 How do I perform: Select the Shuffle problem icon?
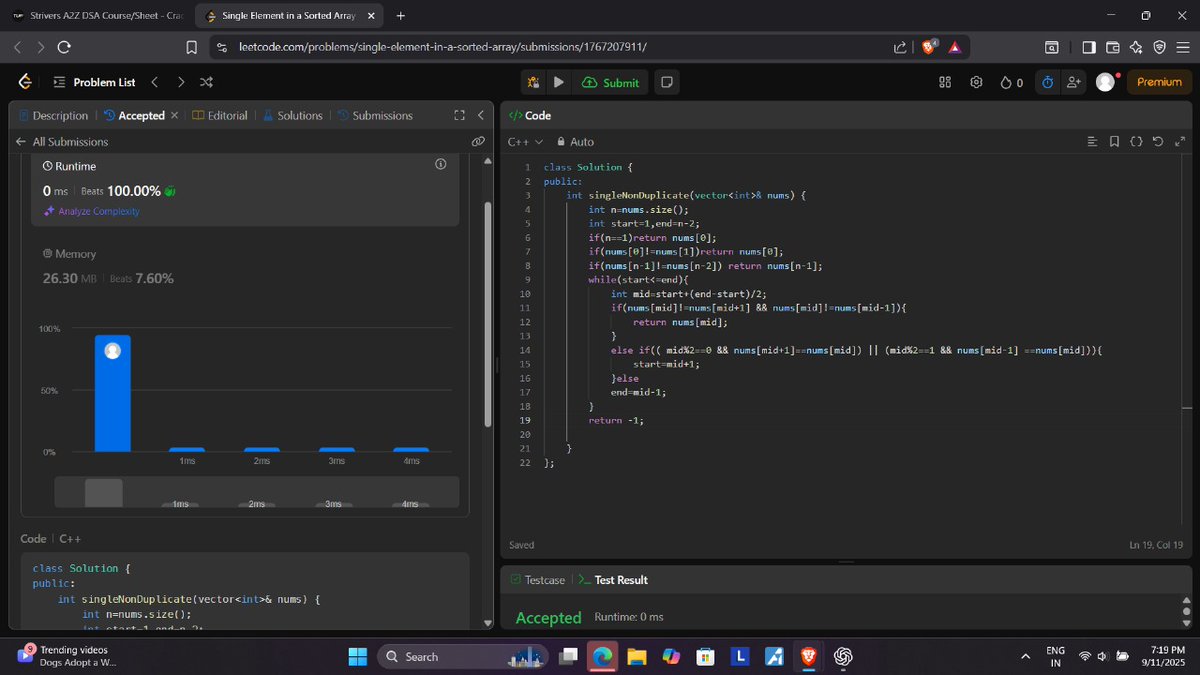[205, 82]
